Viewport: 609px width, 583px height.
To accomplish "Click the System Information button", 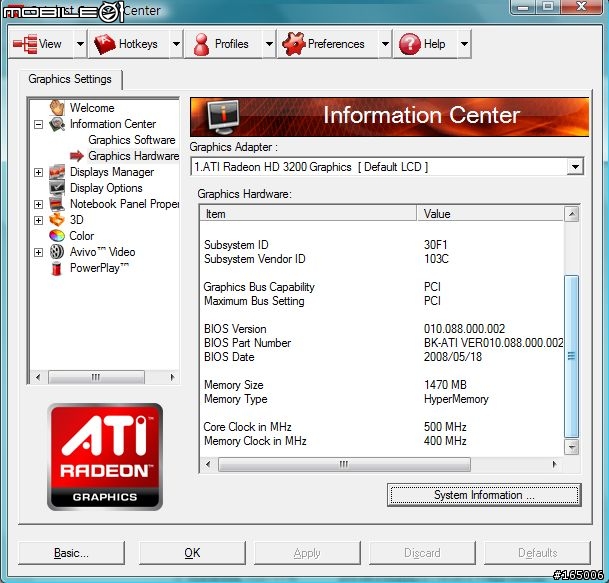I will coord(484,495).
